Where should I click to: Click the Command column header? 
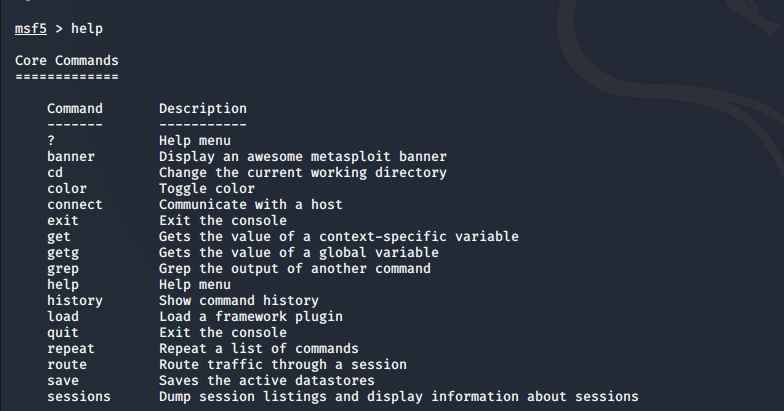coord(74,108)
